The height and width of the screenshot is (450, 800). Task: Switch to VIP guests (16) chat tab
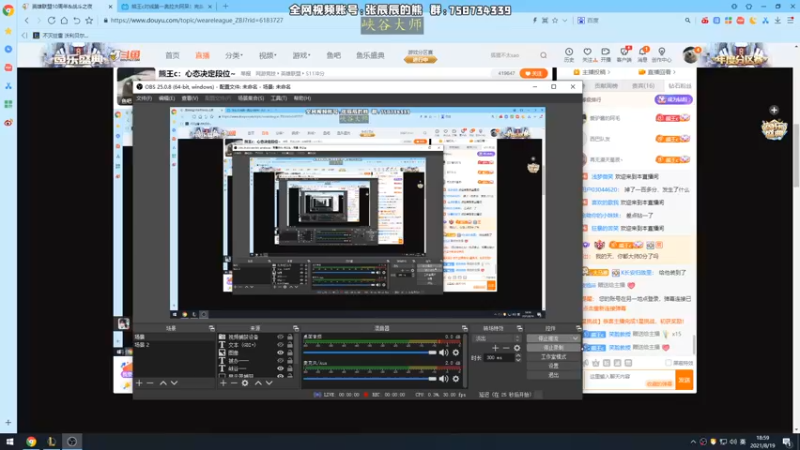click(643, 86)
